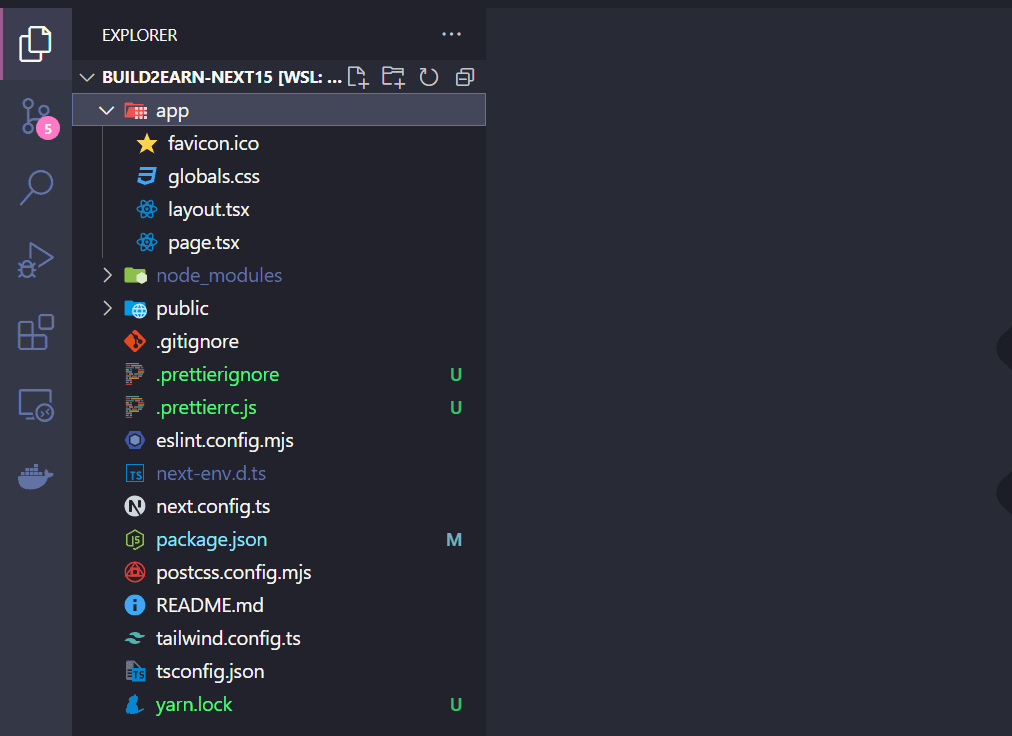Click the New Folder icon in Explorer

click(393, 77)
